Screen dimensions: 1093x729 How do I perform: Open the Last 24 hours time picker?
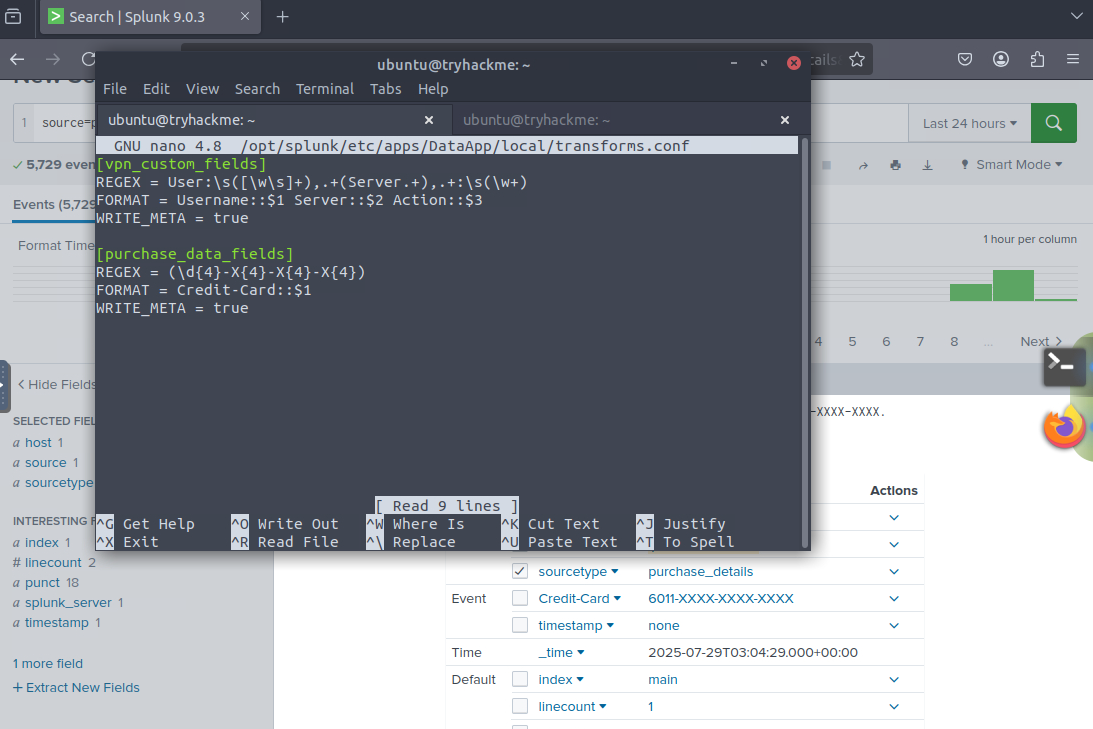pos(968,123)
